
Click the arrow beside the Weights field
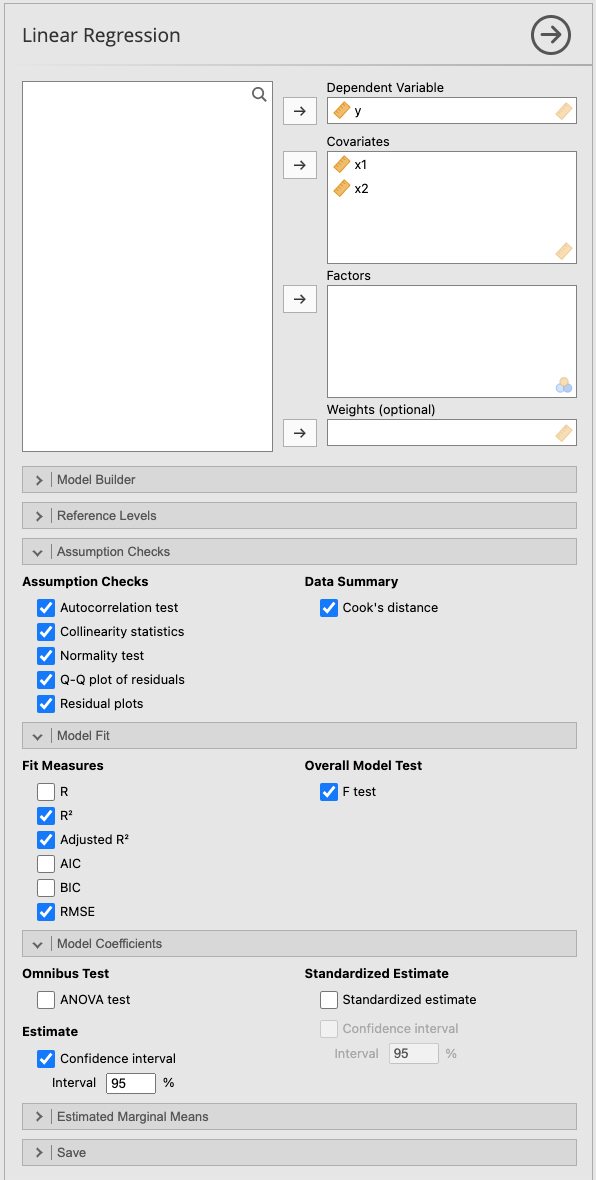click(x=300, y=432)
